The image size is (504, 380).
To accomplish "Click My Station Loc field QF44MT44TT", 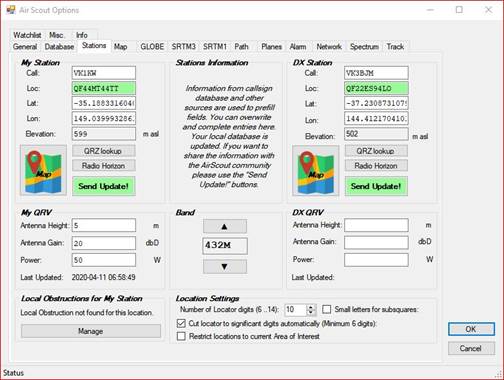I will (104, 88).
